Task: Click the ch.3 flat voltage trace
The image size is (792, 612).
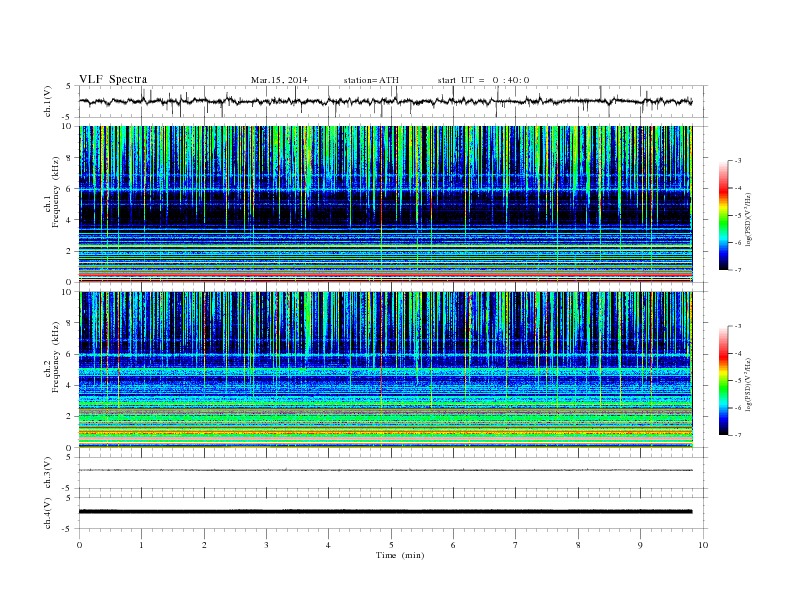Action: pyautogui.click(x=385, y=470)
